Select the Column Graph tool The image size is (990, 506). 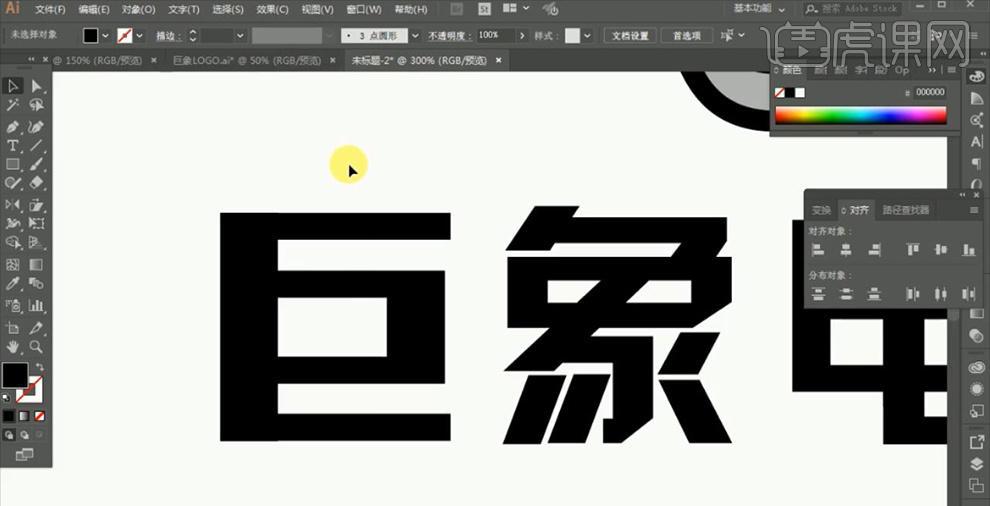pos(37,306)
